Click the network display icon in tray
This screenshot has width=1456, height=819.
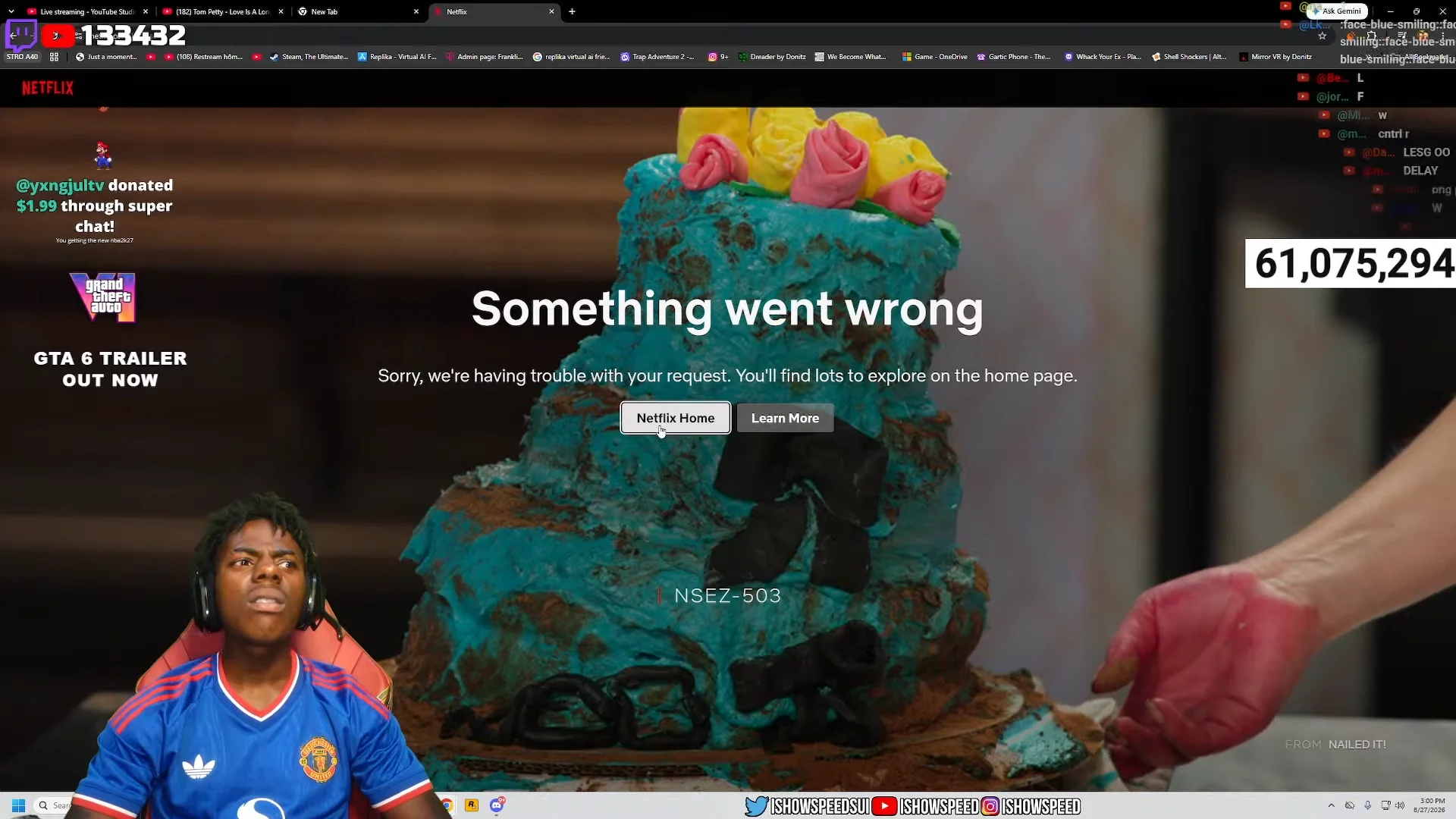pyautogui.click(x=1385, y=805)
